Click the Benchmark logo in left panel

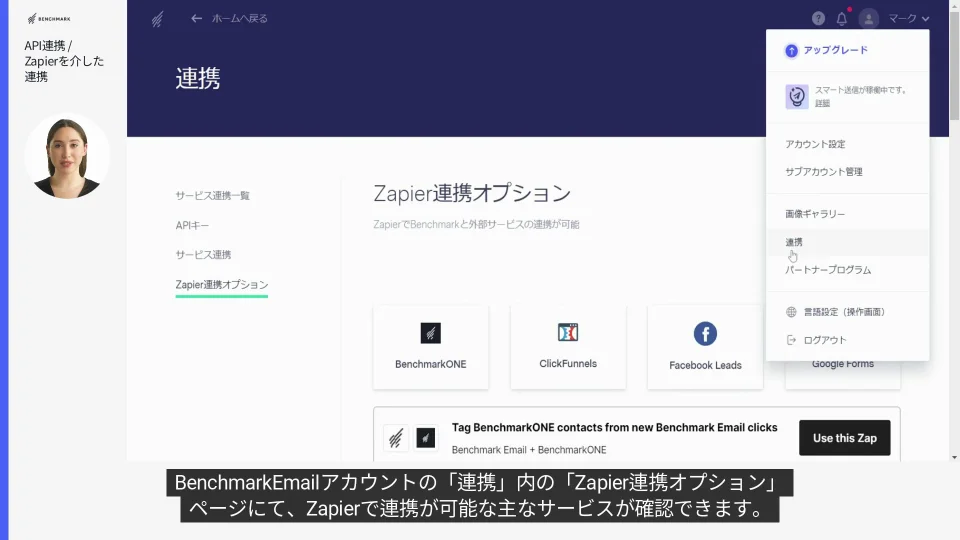tap(49, 19)
